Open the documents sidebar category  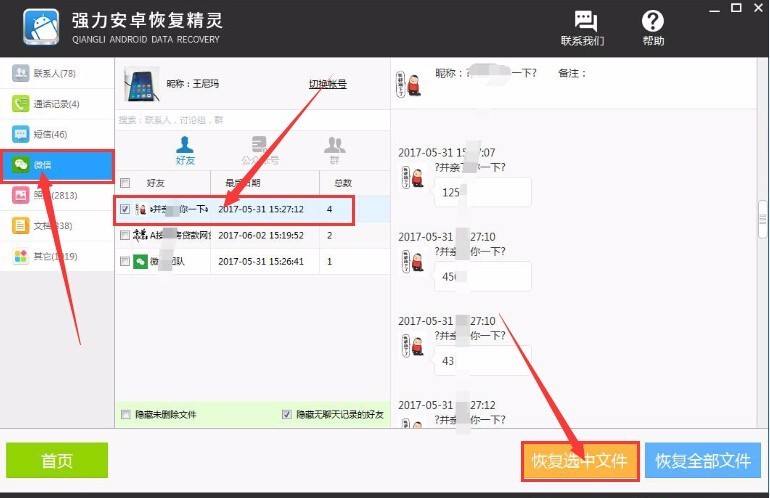(57, 226)
